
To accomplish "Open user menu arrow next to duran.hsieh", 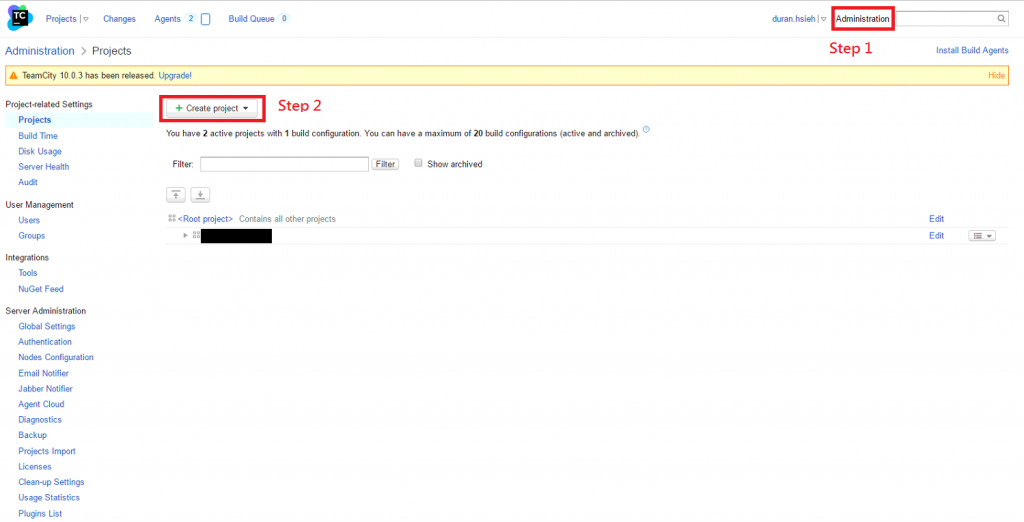I will [x=824, y=20].
